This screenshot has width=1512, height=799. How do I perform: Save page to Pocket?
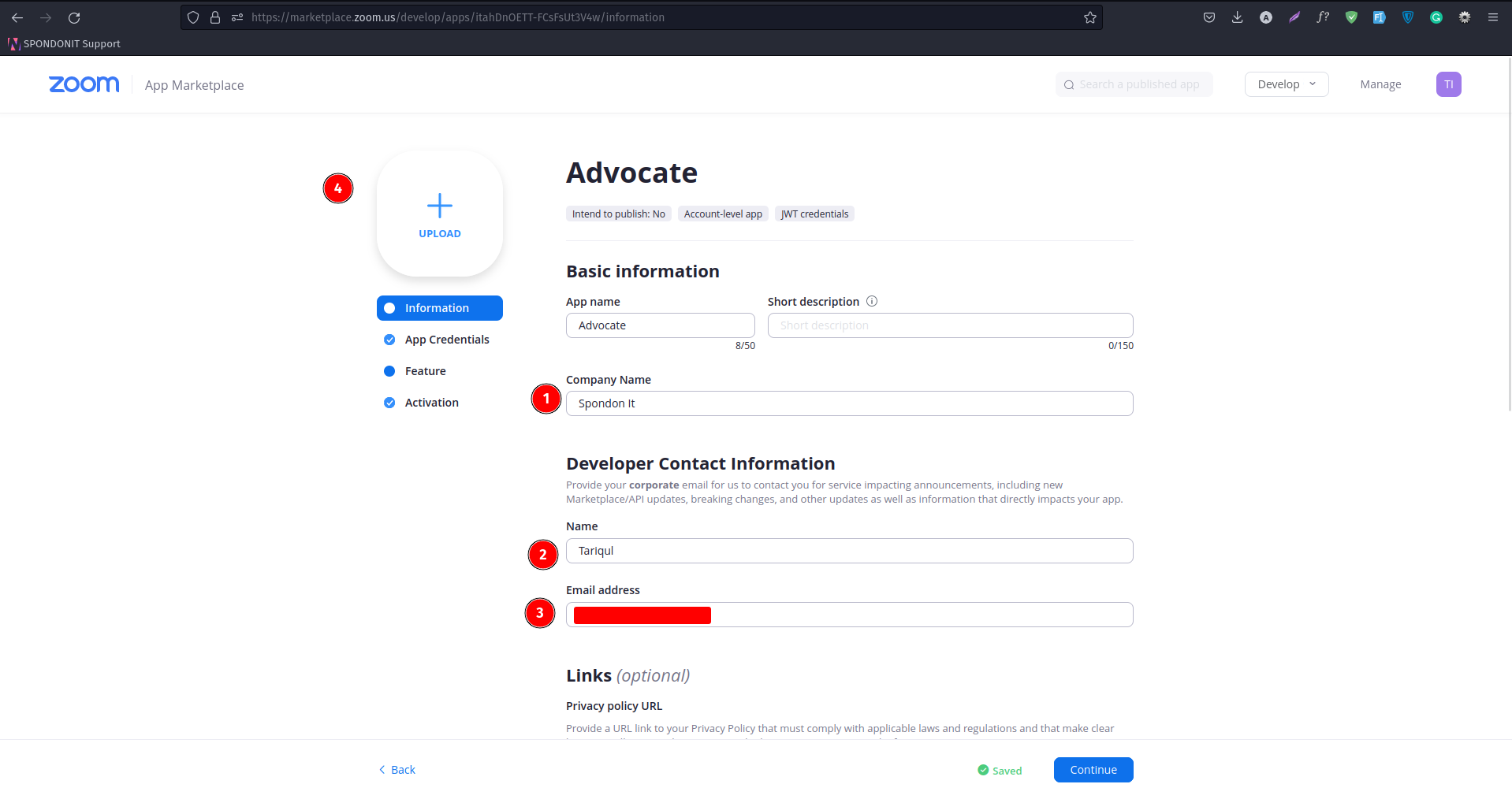(x=1209, y=17)
